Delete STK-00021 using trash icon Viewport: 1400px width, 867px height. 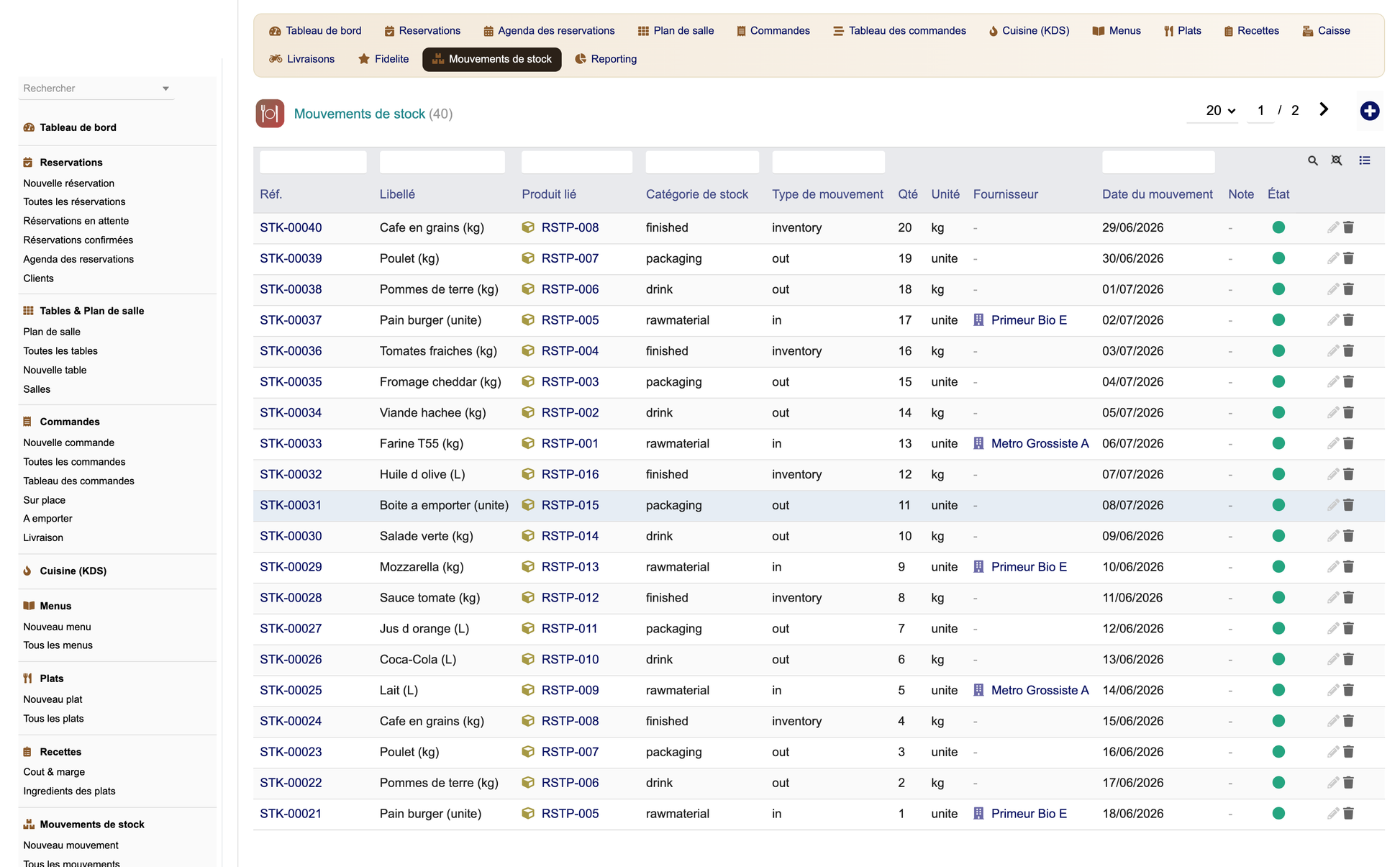(x=1349, y=814)
